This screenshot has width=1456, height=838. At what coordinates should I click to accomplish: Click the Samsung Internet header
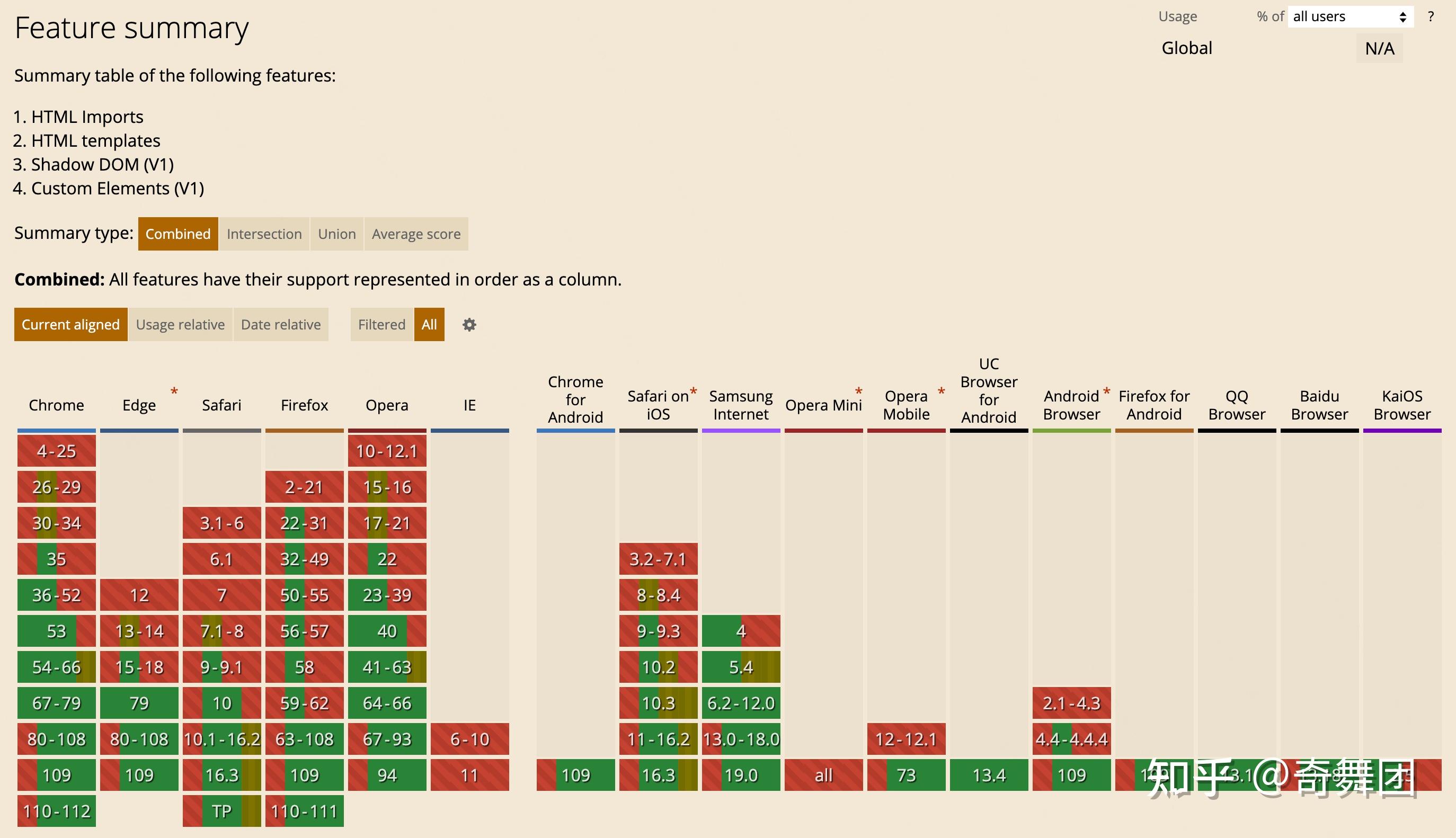coord(741,405)
